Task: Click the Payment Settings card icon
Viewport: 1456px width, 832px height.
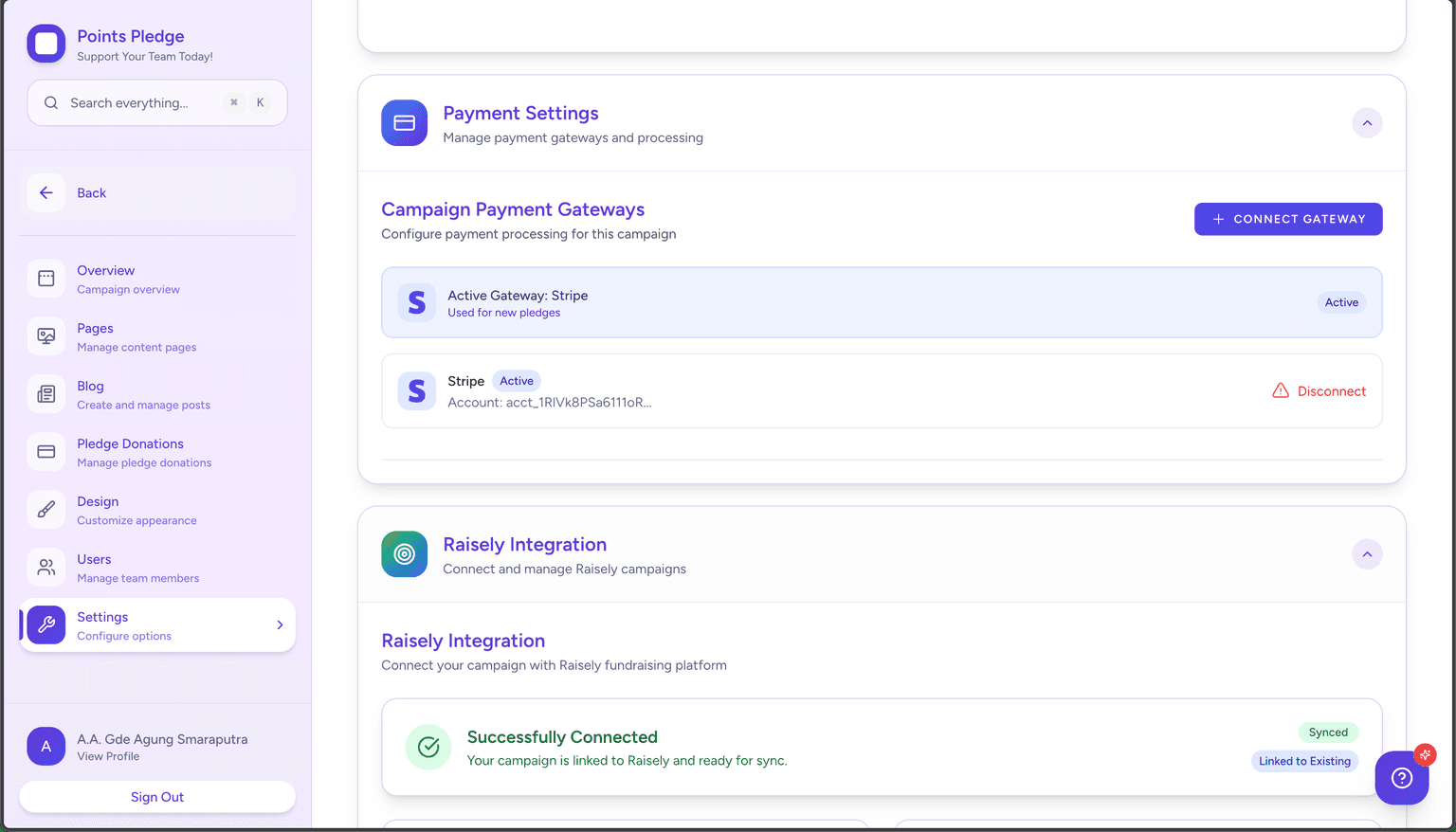Action: tap(404, 123)
